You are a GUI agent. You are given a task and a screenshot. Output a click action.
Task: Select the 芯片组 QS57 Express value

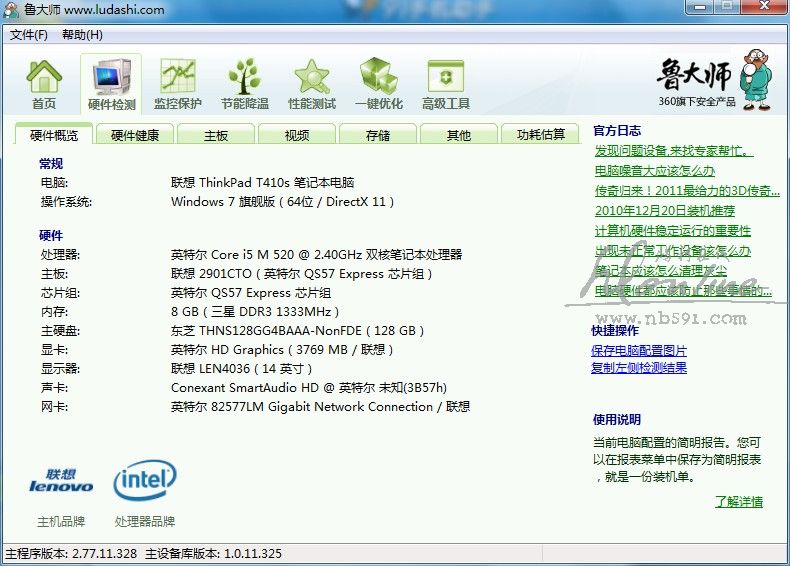click(250, 293)
